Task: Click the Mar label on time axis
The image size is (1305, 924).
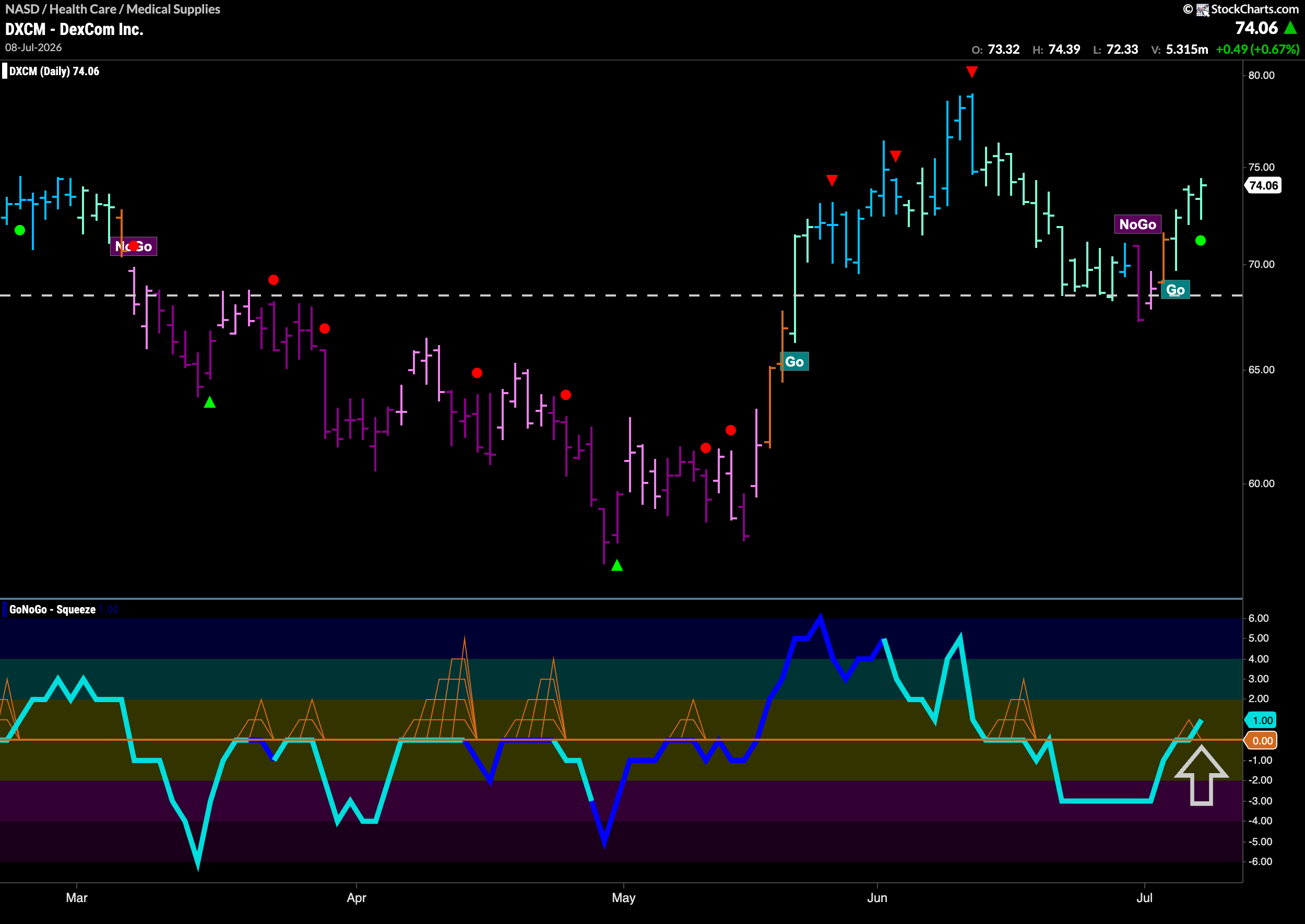Action: (x=77, y=898)
